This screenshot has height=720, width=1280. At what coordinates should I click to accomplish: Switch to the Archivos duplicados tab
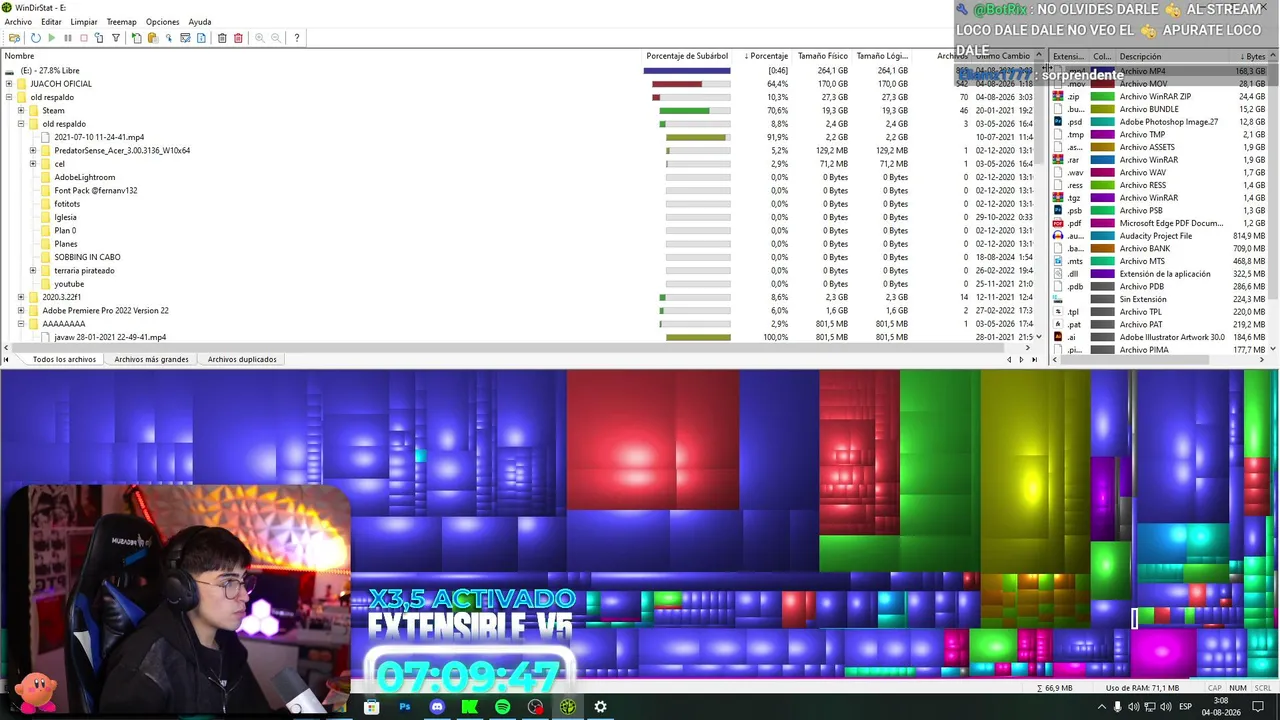click(x=242, y=359)
